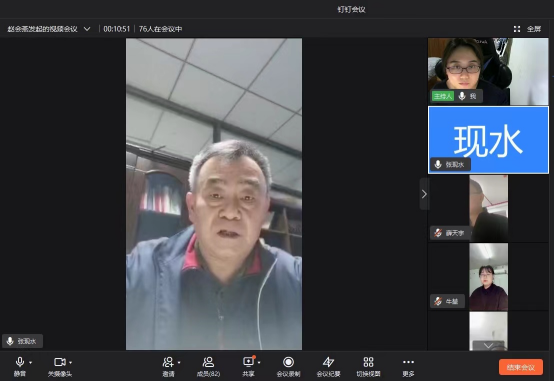Viewport: 554px width, 382px height.
Task: Open the share options arrow beside 共享
Action: [259, 363]
